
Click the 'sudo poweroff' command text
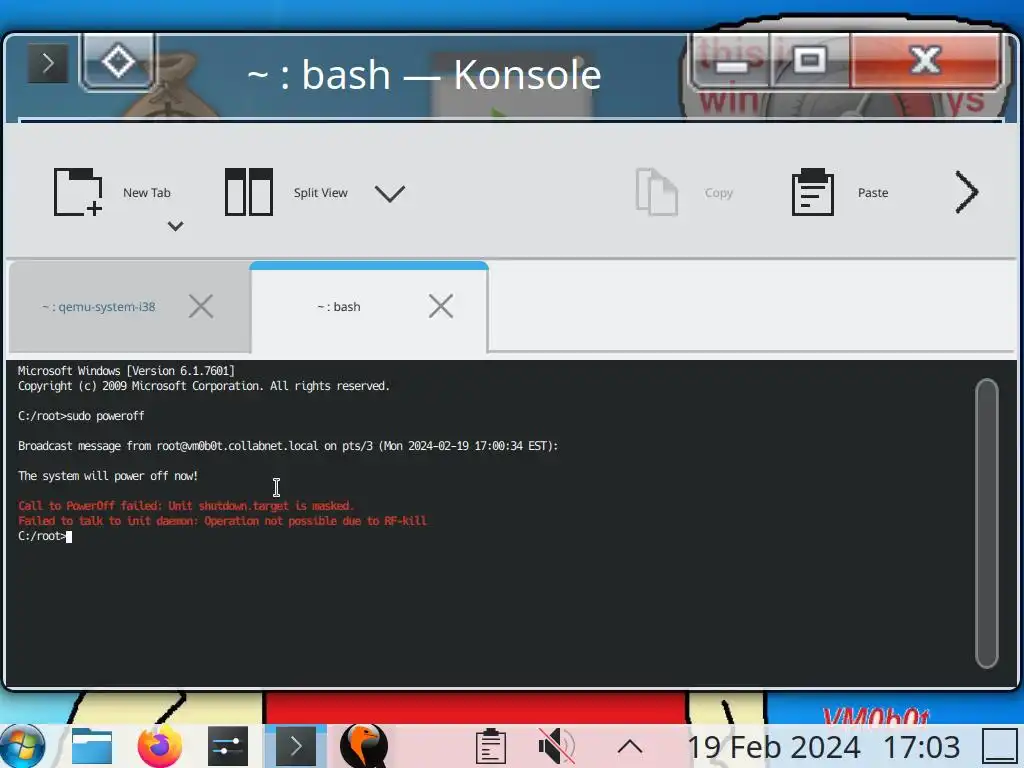click(x=105, y=416)
